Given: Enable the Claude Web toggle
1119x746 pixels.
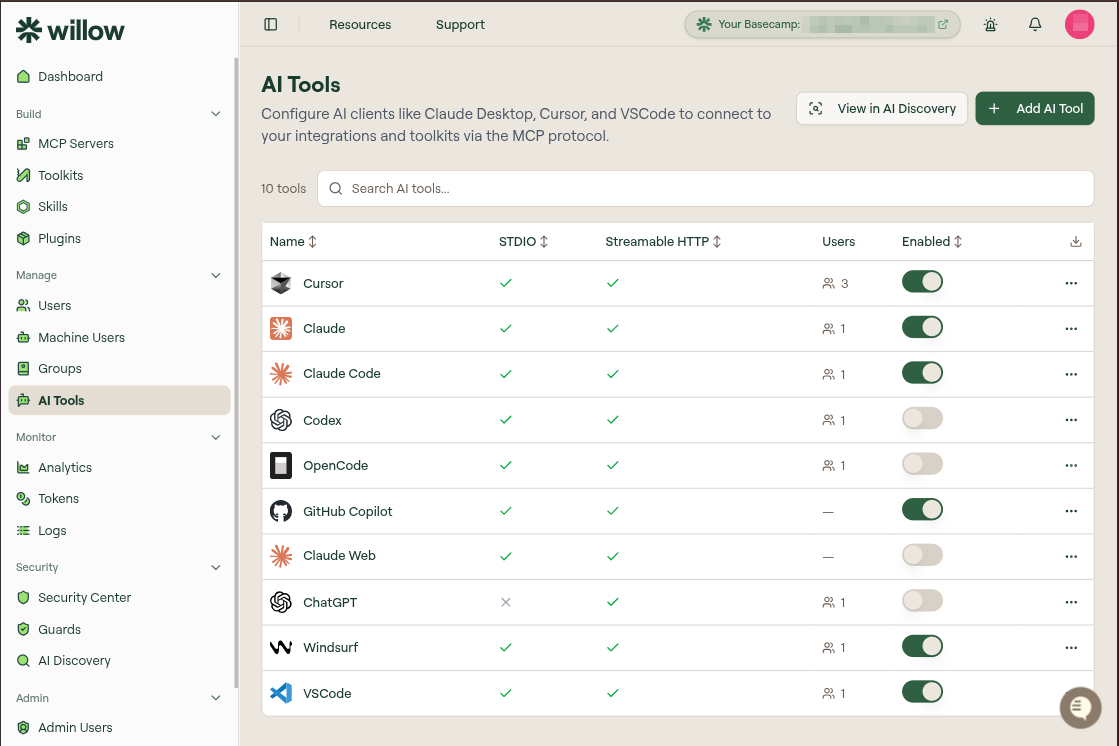Looking at the screenshot, I should pos(922,555).
